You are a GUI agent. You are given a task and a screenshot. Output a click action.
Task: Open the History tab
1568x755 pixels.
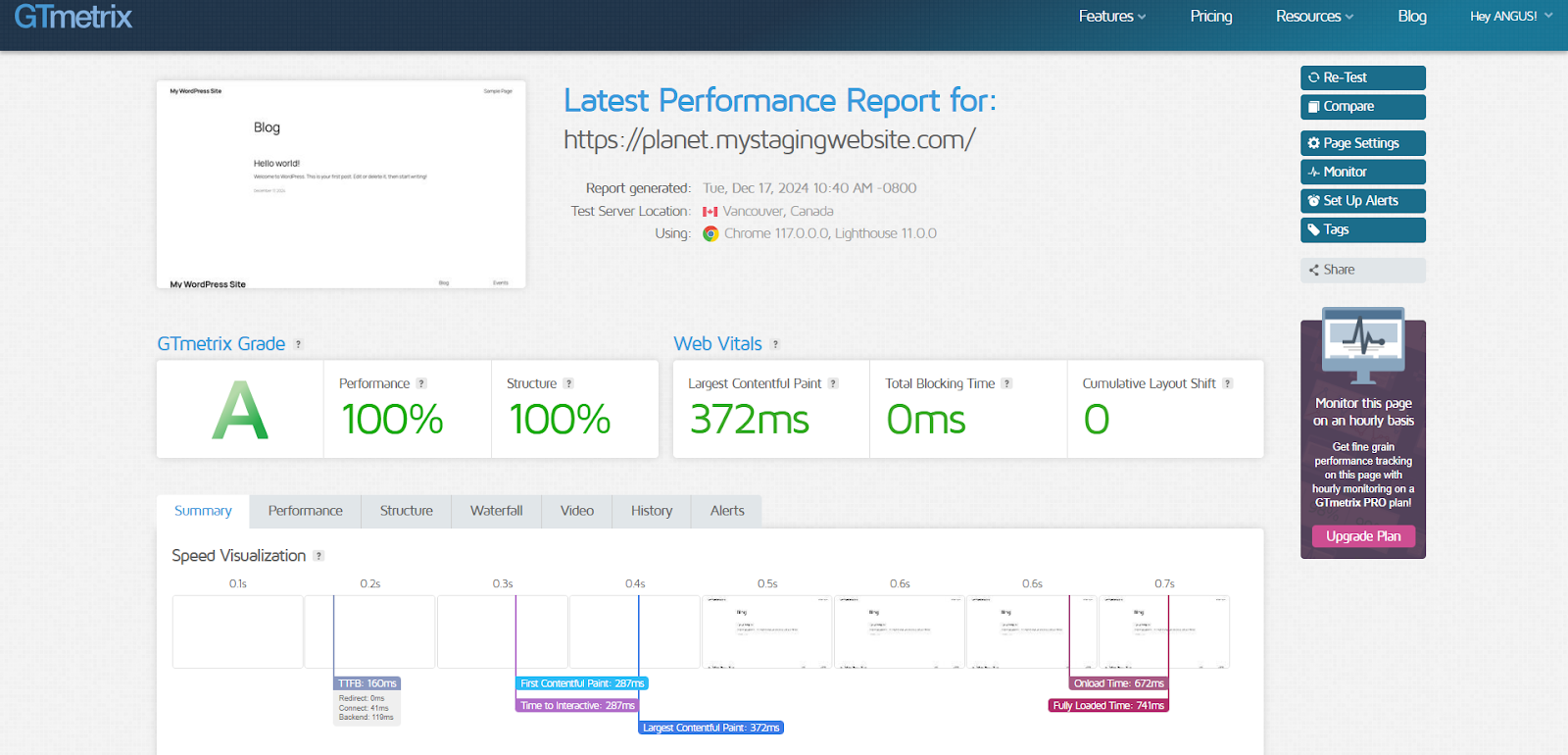click(x=652, y=511)
